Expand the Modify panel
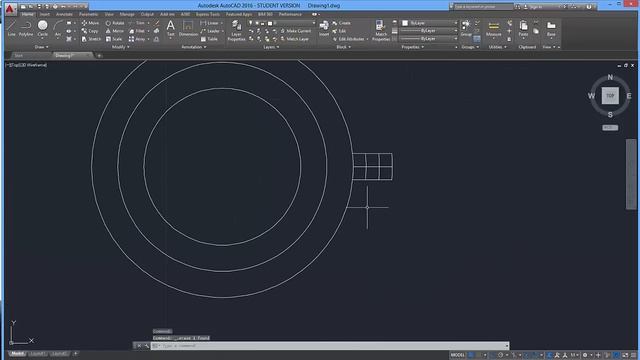 click(120, 47)
